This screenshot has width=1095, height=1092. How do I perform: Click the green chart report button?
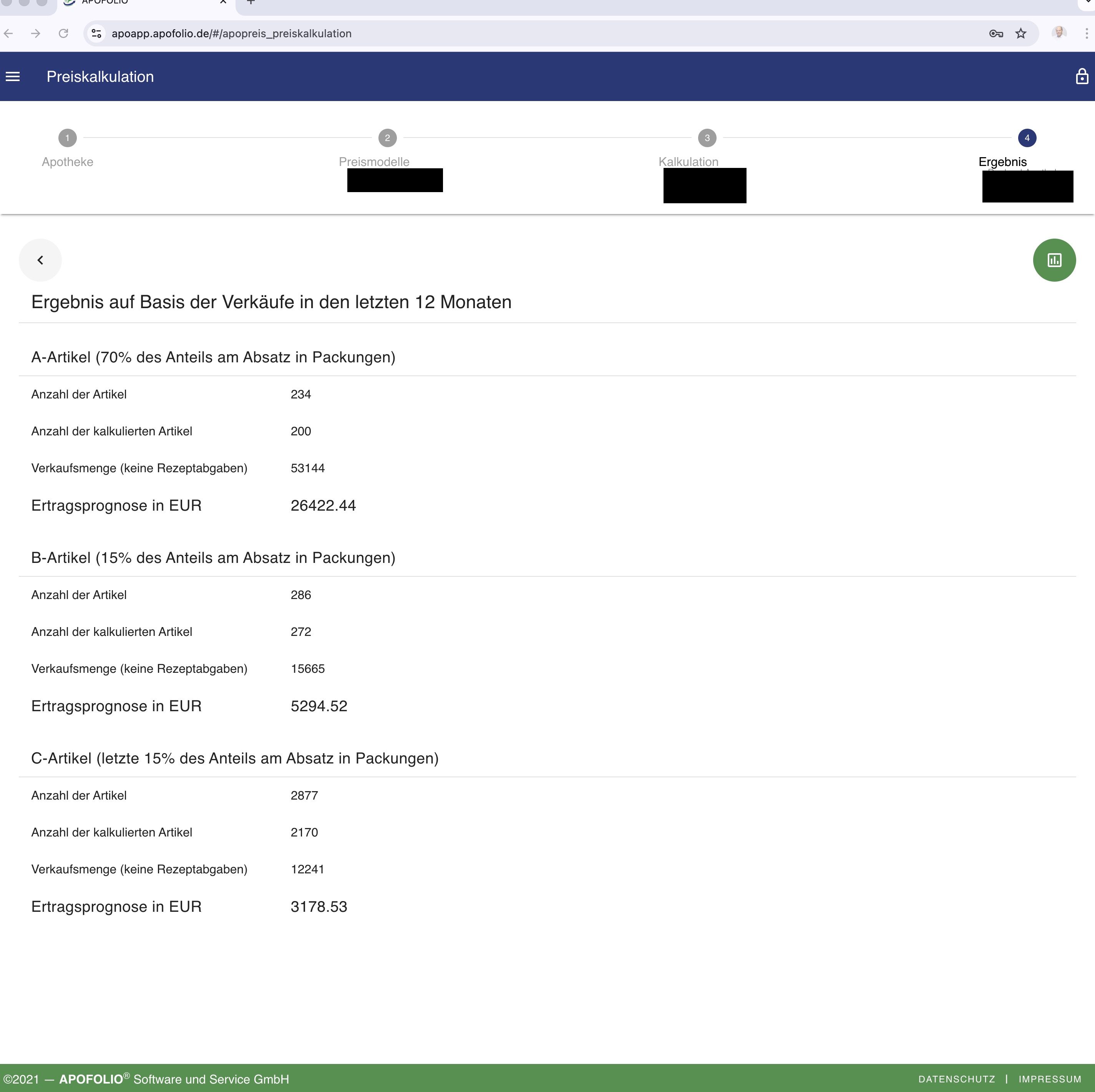1054,260
